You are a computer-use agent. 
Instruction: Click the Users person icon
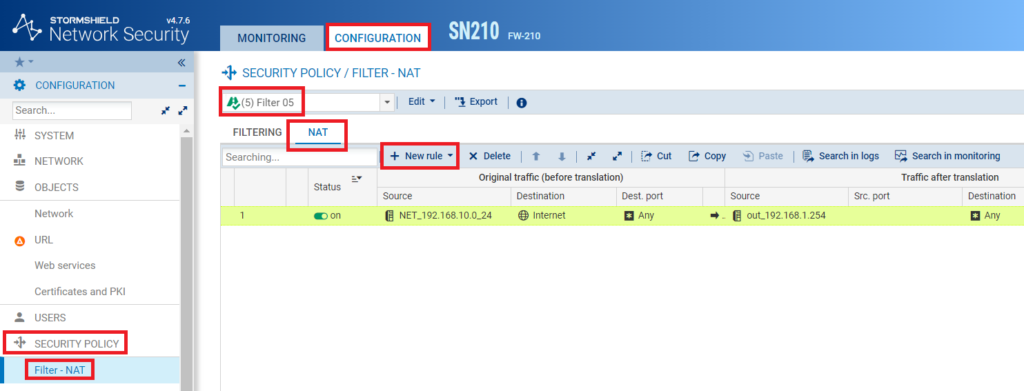20,318
